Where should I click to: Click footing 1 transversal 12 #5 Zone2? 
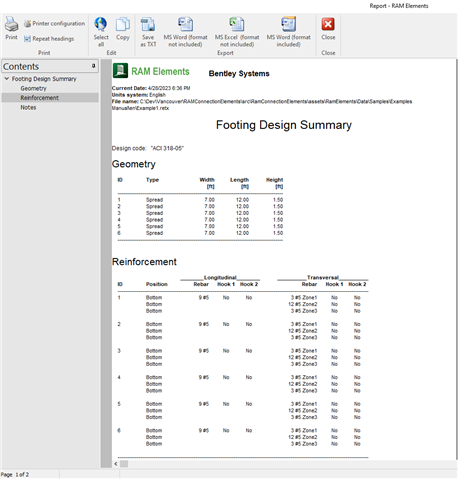pyautogui.click(x=302, y=304)
